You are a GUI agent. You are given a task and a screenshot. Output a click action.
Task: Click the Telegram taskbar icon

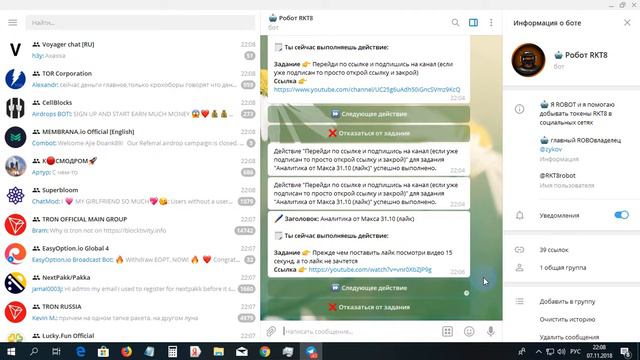click(311, 351)
